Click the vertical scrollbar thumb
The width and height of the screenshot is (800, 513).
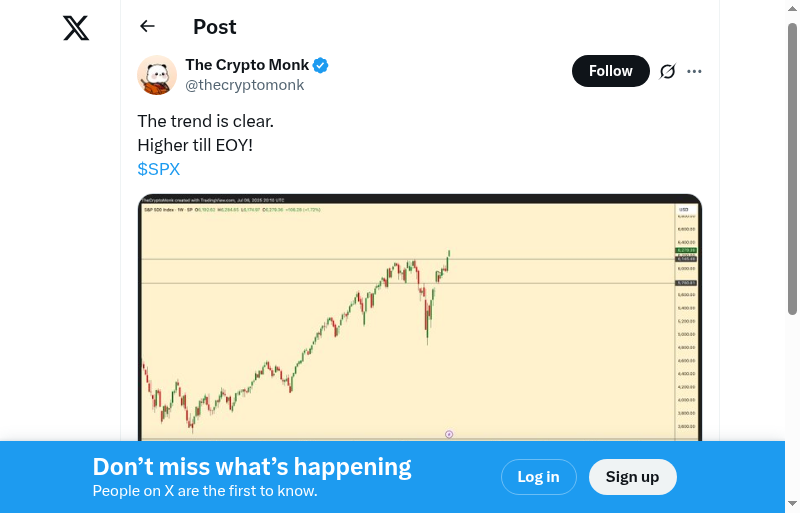click(x=792, y=170)
